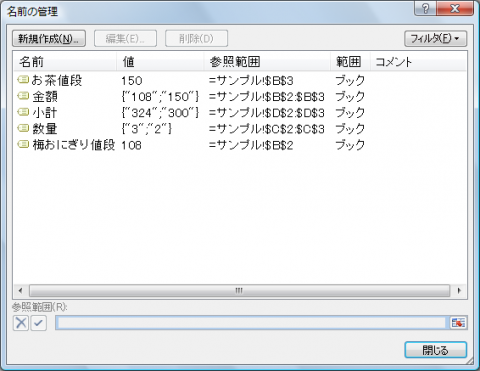Click ブック scope in 数量 row
480x371 pixels.
[x=350, y=129]
